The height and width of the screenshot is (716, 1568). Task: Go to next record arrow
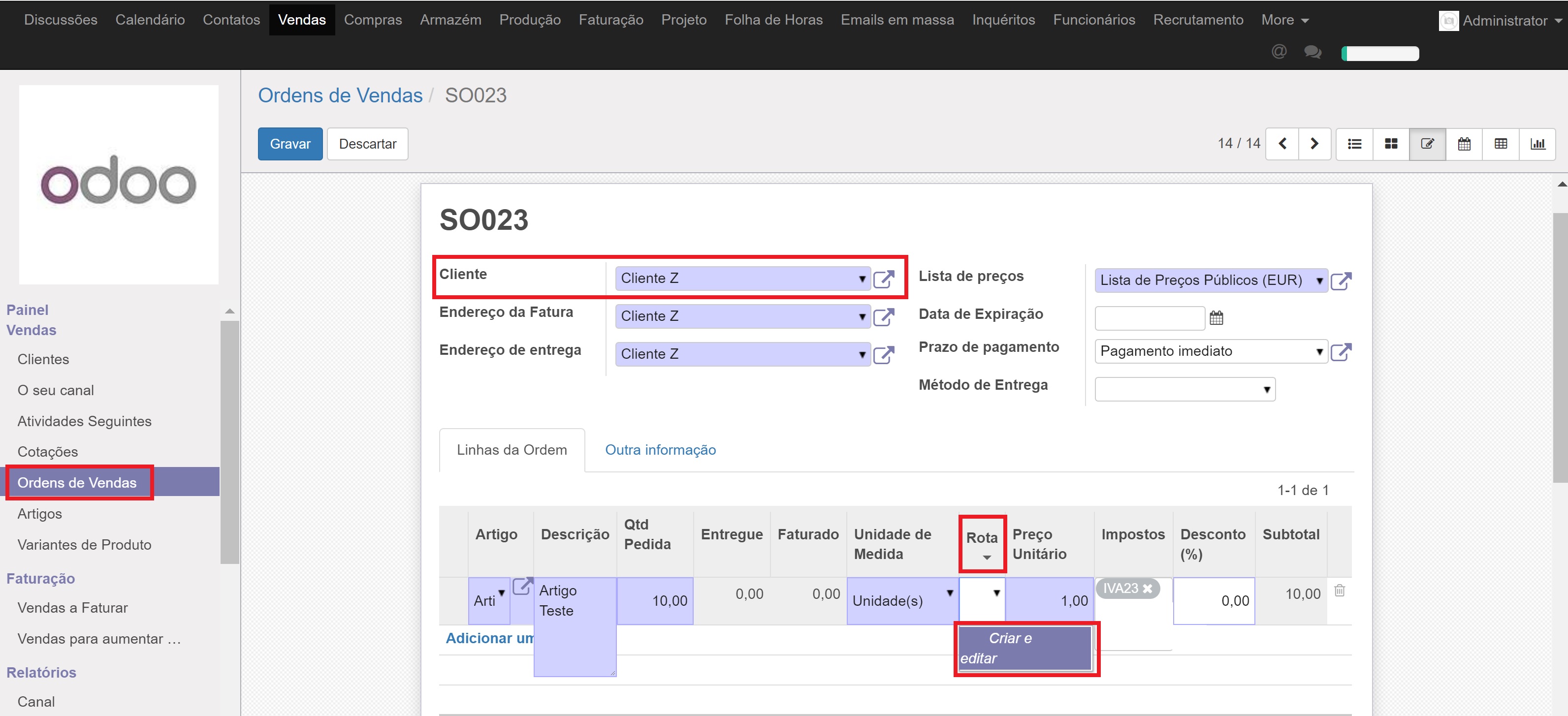click(x=1314, y=144)
